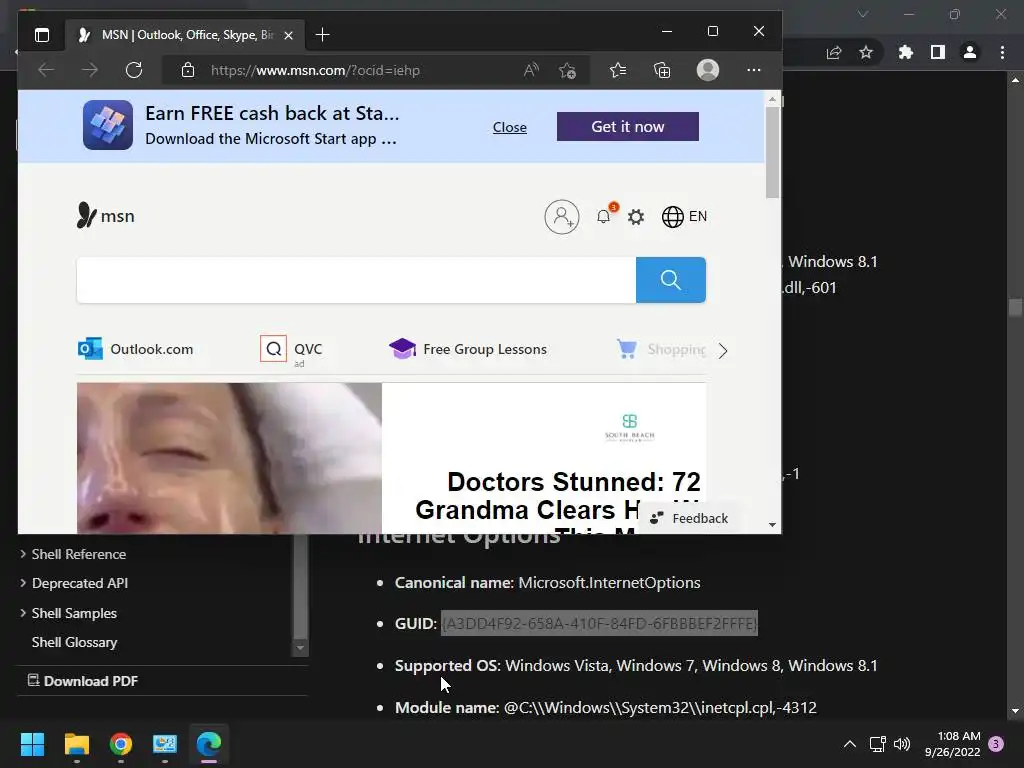The height and width of the screenshot is (768, 1024).
Task: Go forward in Edge
Action: pyautogui.click(x=89, y=70)
